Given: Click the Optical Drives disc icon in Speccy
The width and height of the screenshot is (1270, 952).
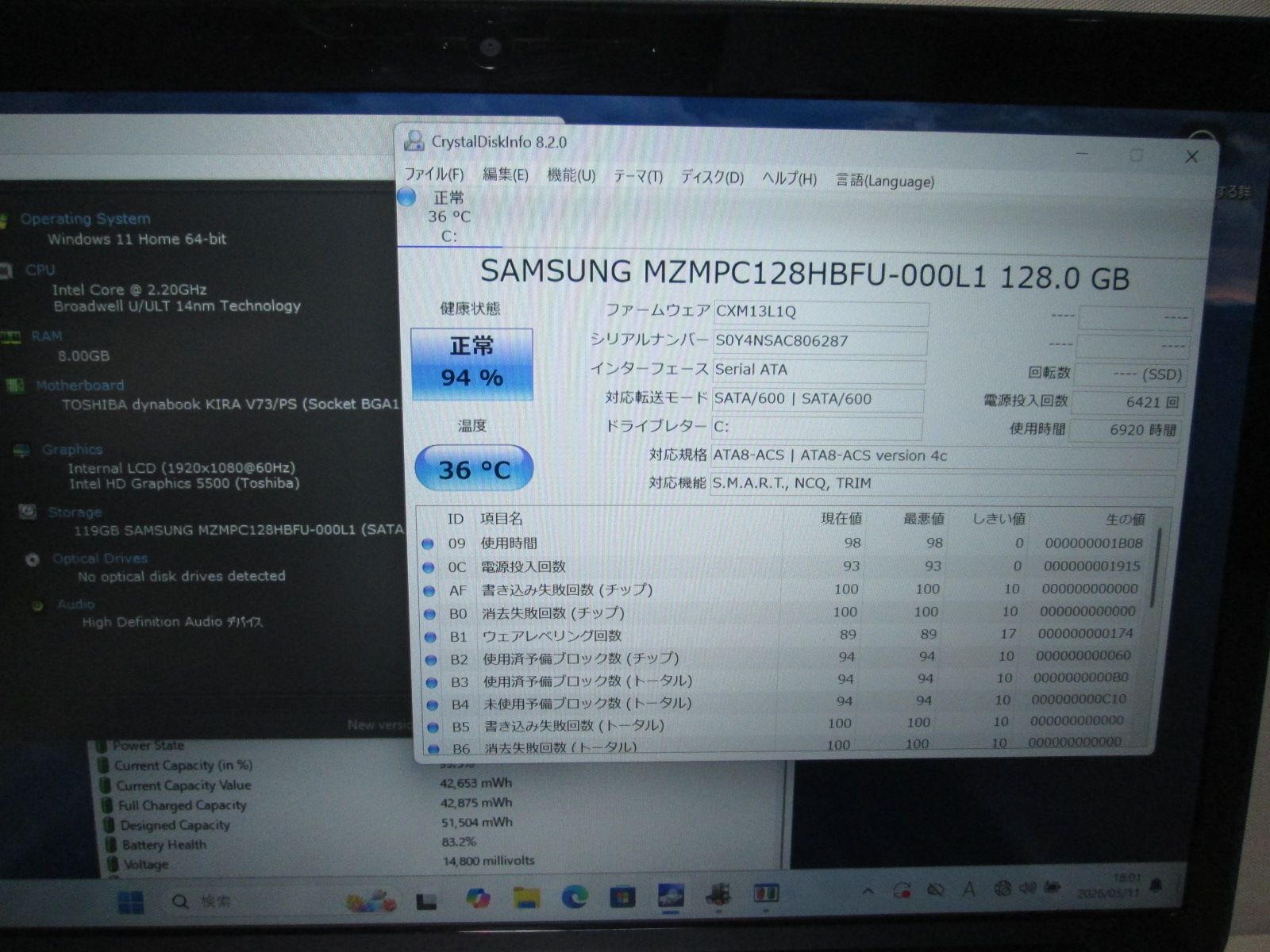Looking at the screenshot, I should (33, 560).
